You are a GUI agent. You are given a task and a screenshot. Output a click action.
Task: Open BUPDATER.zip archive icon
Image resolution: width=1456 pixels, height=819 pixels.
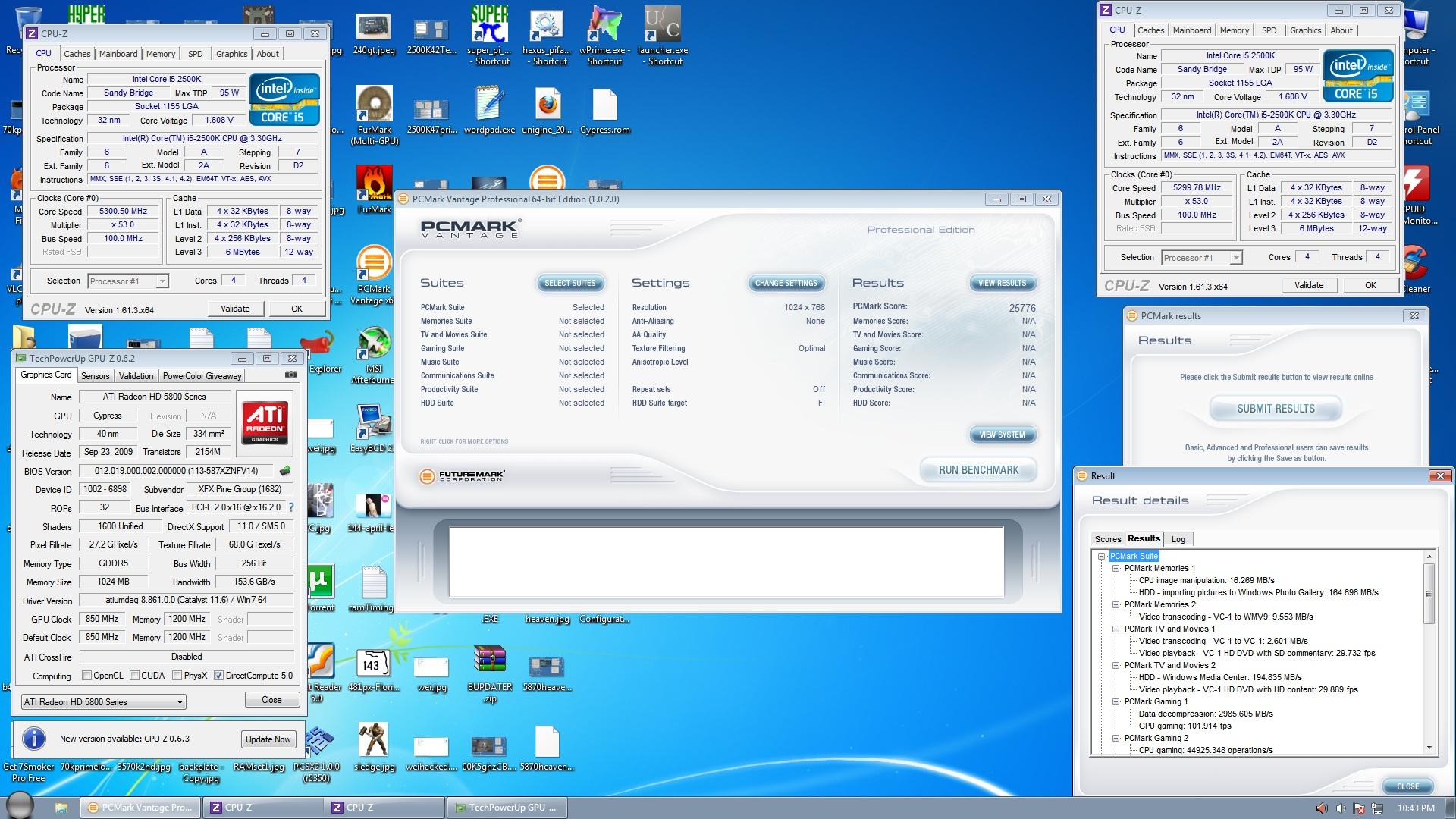(489, 674)
